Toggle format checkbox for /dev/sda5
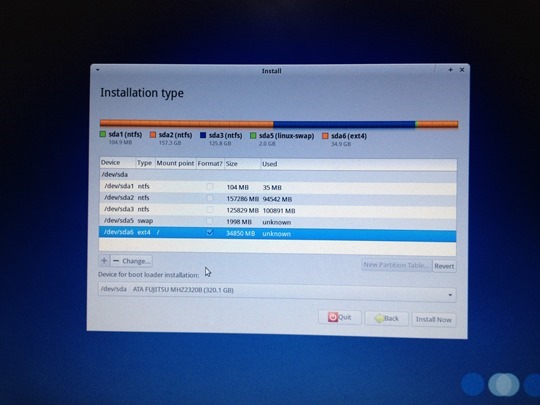This screenshot has height=405, width=540. click(x=210, y=221)
